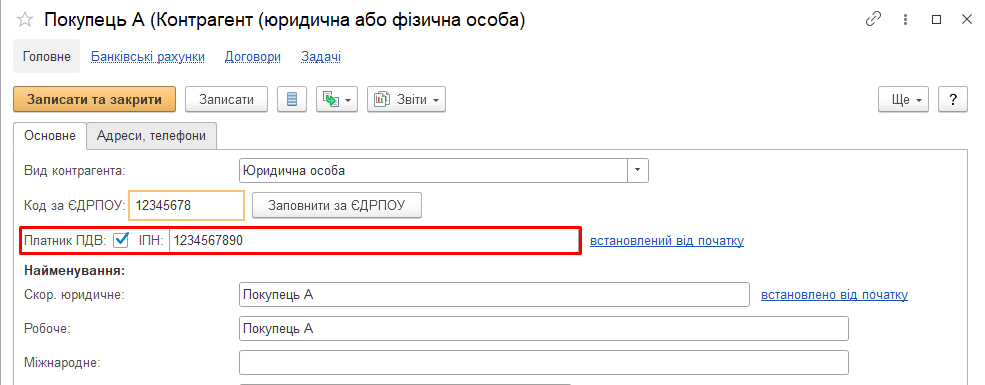Click Заповнити за ЄДРПОУ button

point(337,205)
